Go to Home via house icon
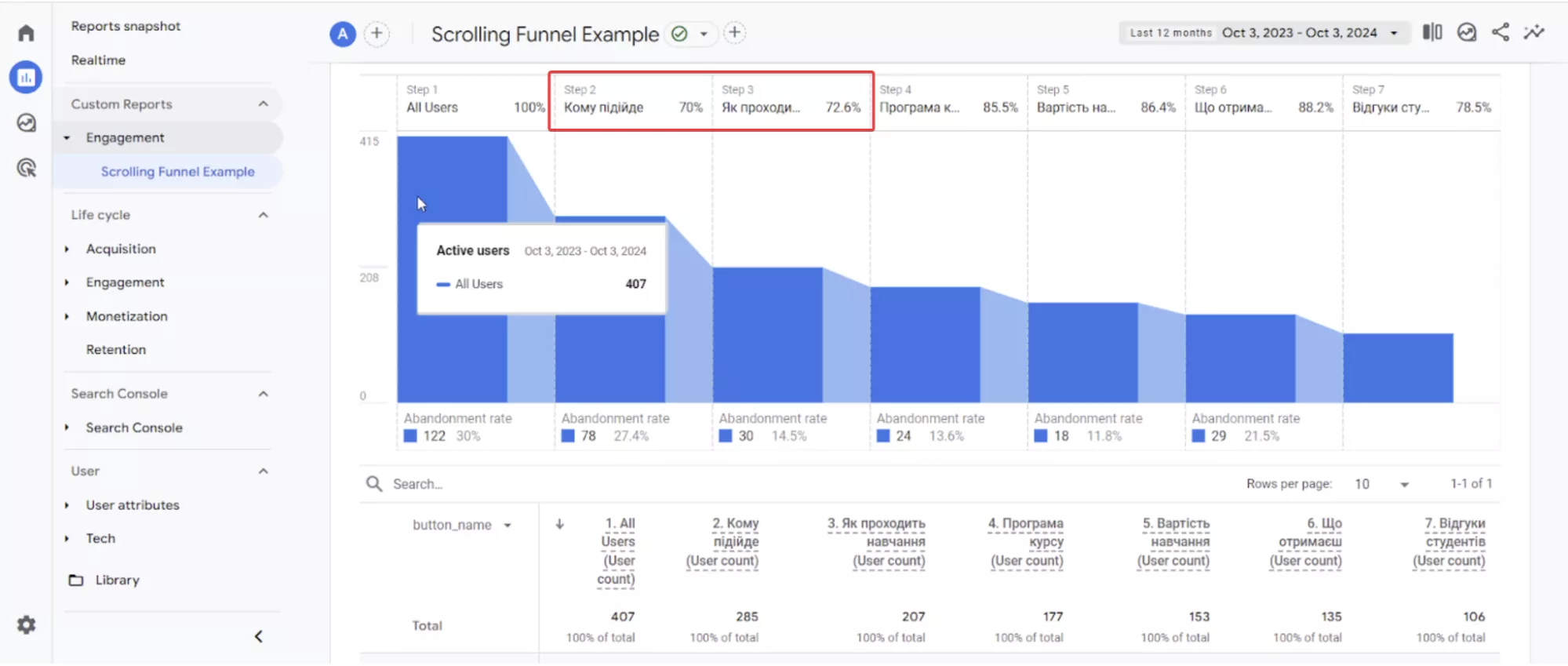Screen dimensions: 1568x666 (x=26, y=33)
